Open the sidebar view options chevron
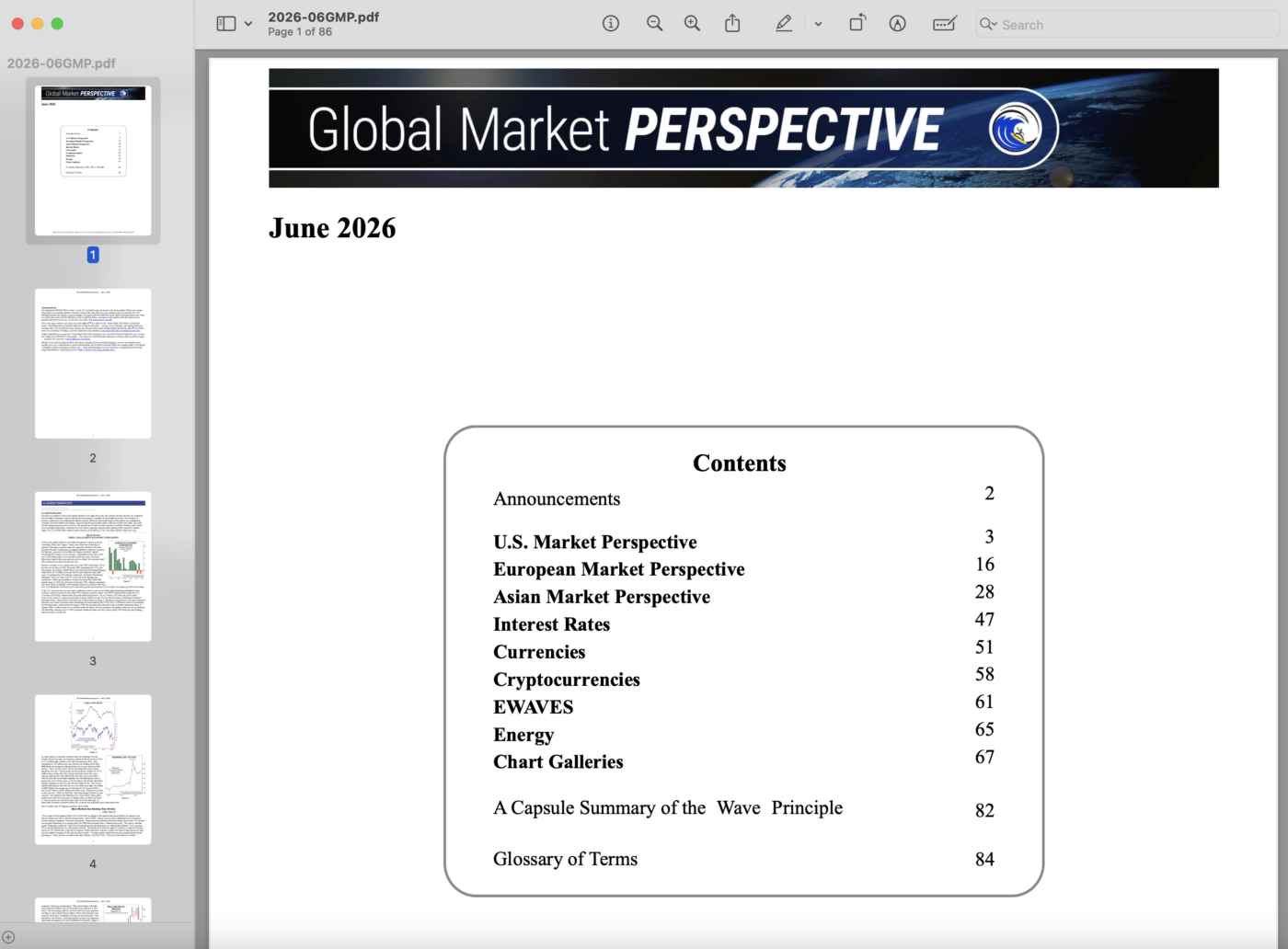This screenshot has height=949, width=1288. pos(248,24)
